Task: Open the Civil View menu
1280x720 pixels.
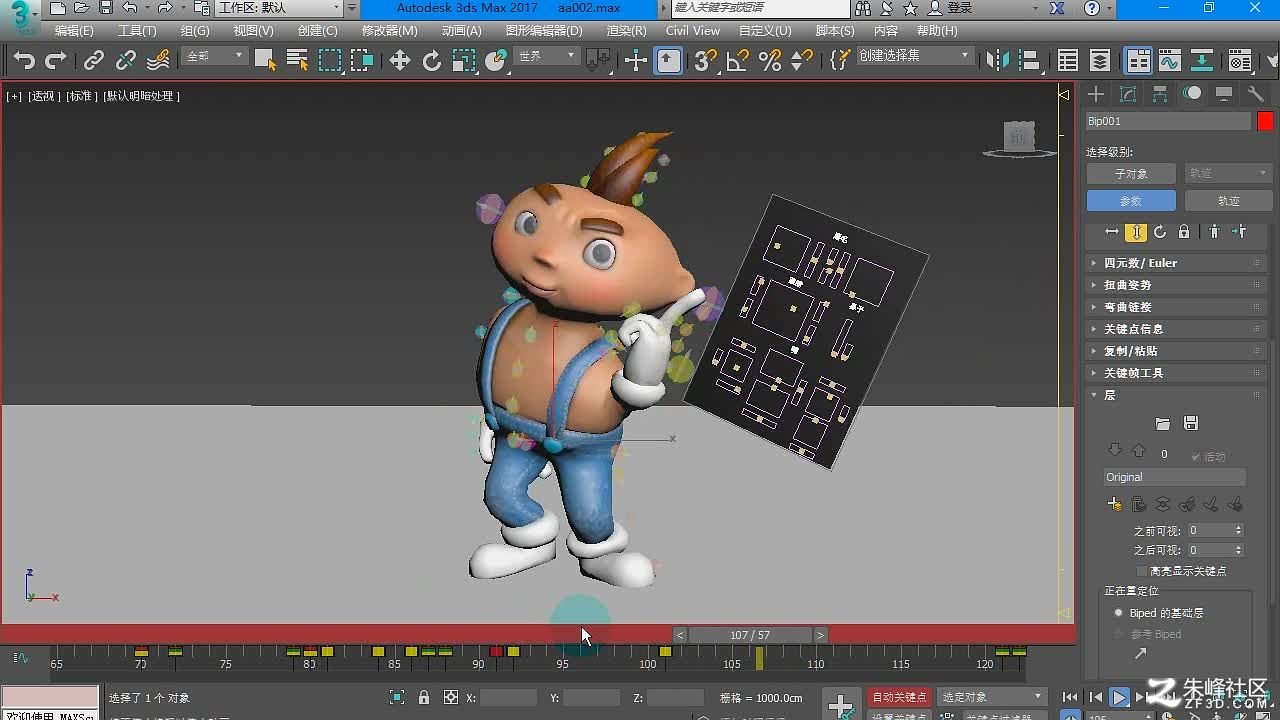Action: coord(693,31)
